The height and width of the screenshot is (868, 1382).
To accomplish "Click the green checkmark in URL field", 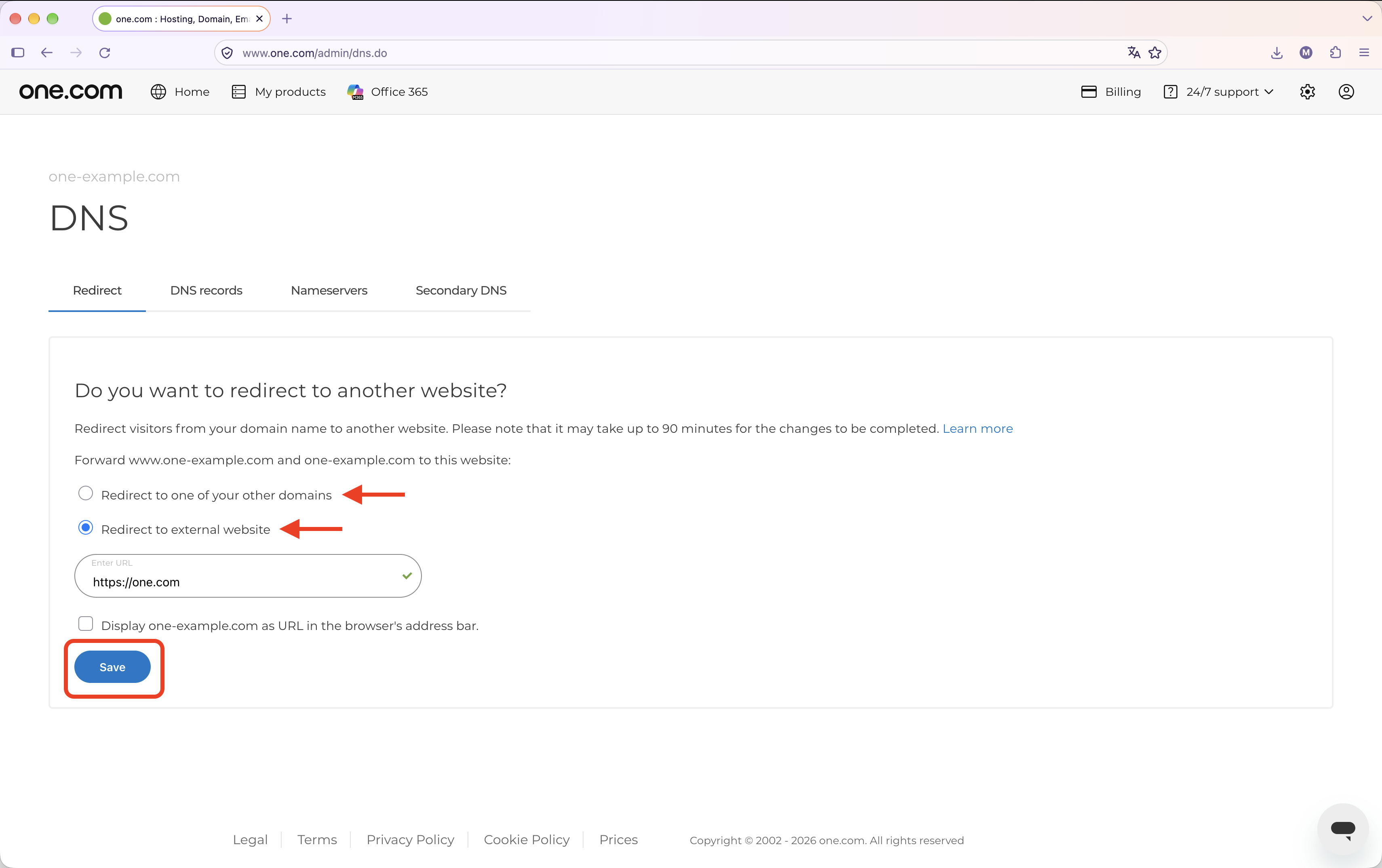I will pyautogui.click(x=407, y=576).
